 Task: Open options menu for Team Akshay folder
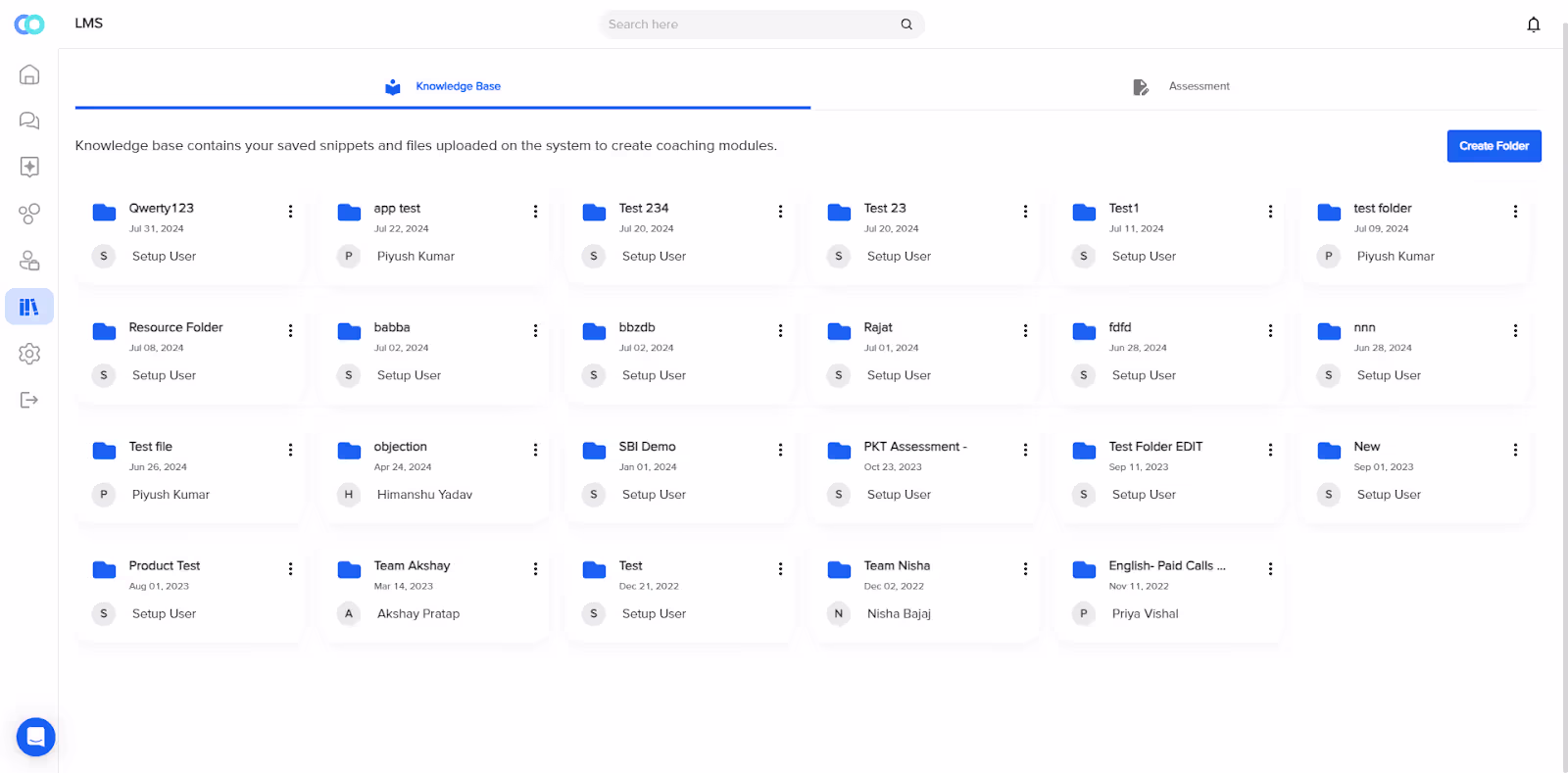[535, 569]
